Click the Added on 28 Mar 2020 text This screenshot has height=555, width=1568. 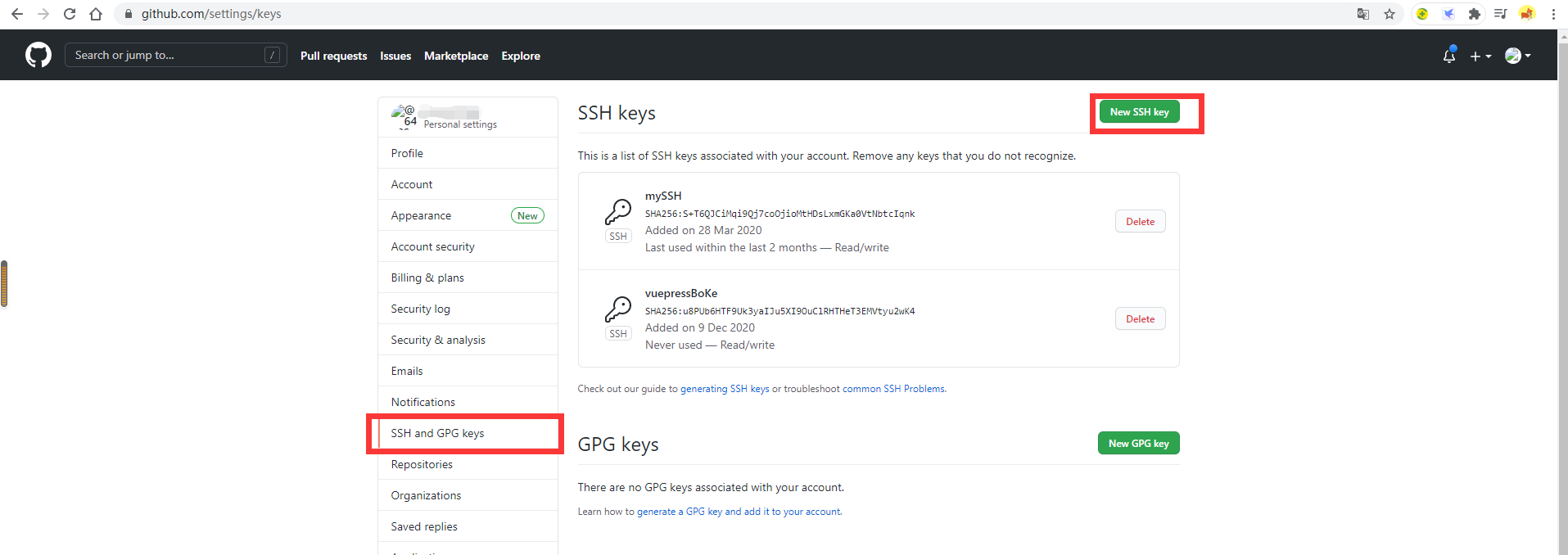(703, 230)
